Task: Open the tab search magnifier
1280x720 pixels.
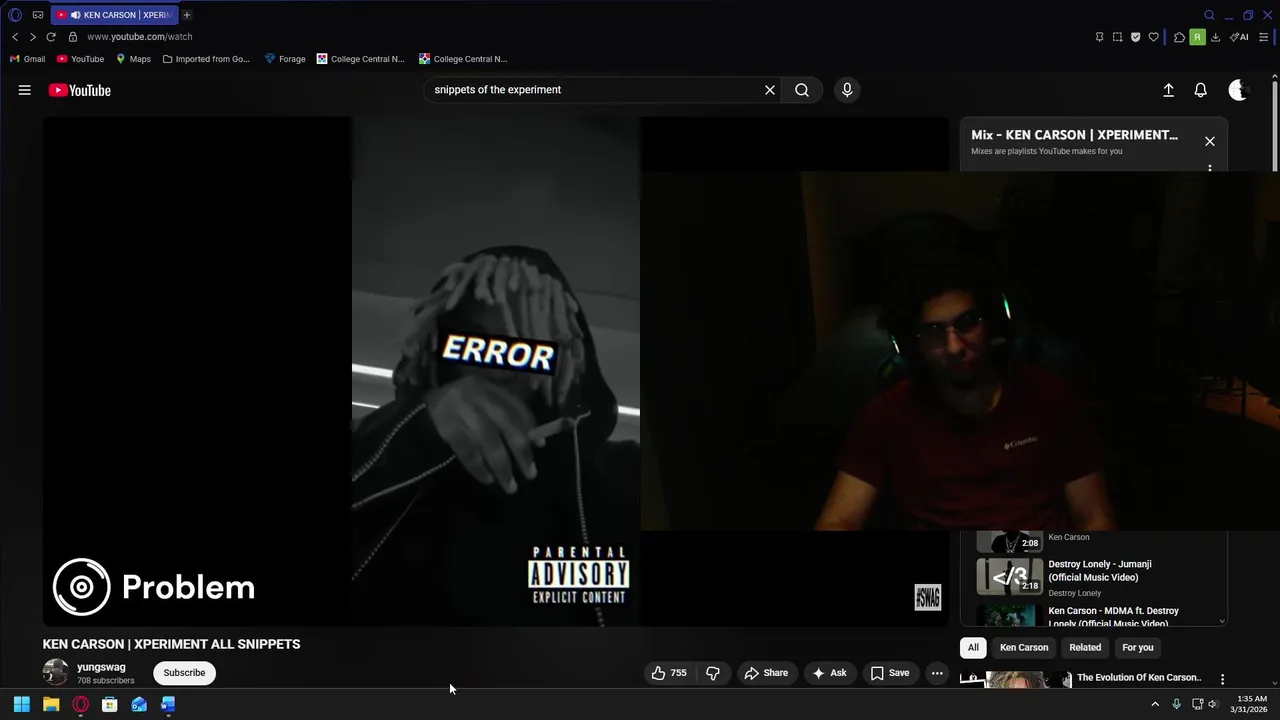Action: [x=1209, y=15]
